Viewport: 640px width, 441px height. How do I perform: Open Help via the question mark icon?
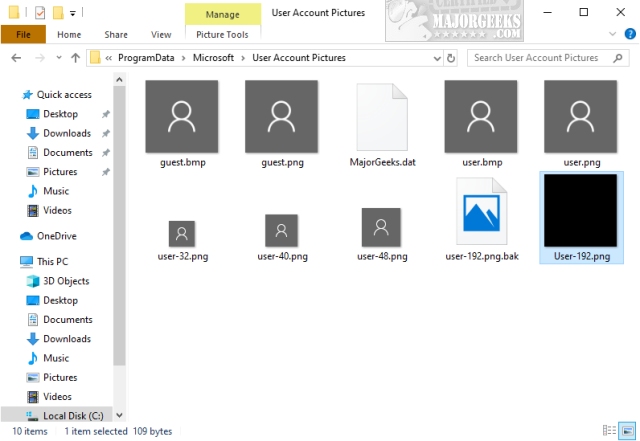(630, 34)
